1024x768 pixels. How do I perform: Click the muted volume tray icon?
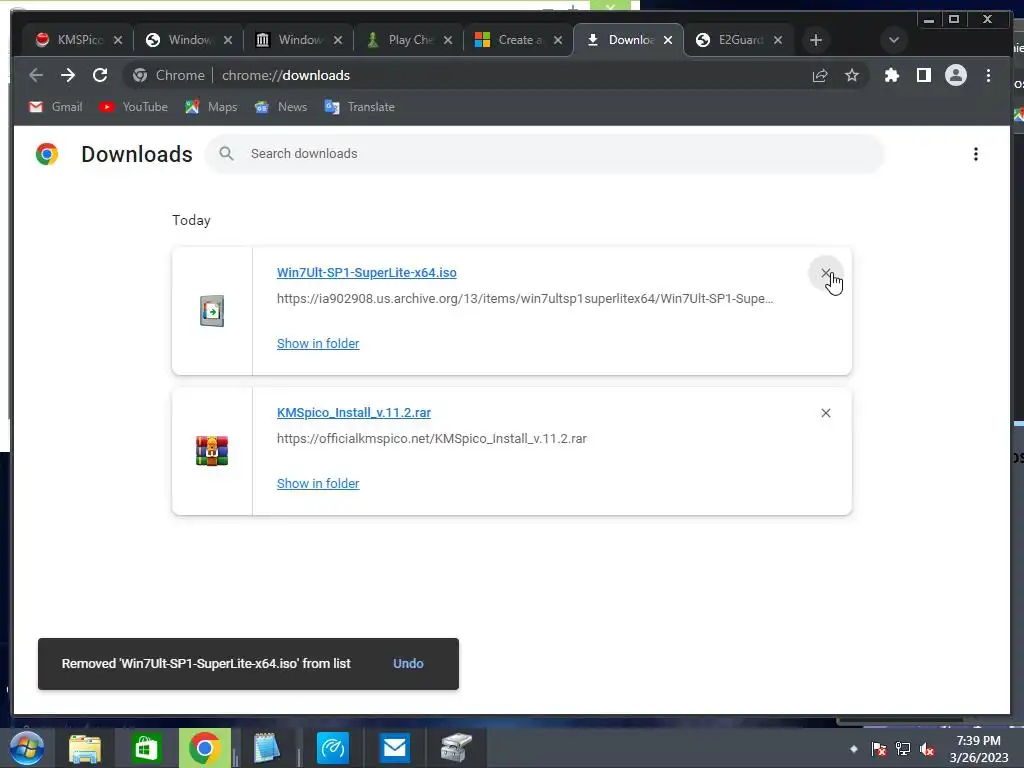927,749
